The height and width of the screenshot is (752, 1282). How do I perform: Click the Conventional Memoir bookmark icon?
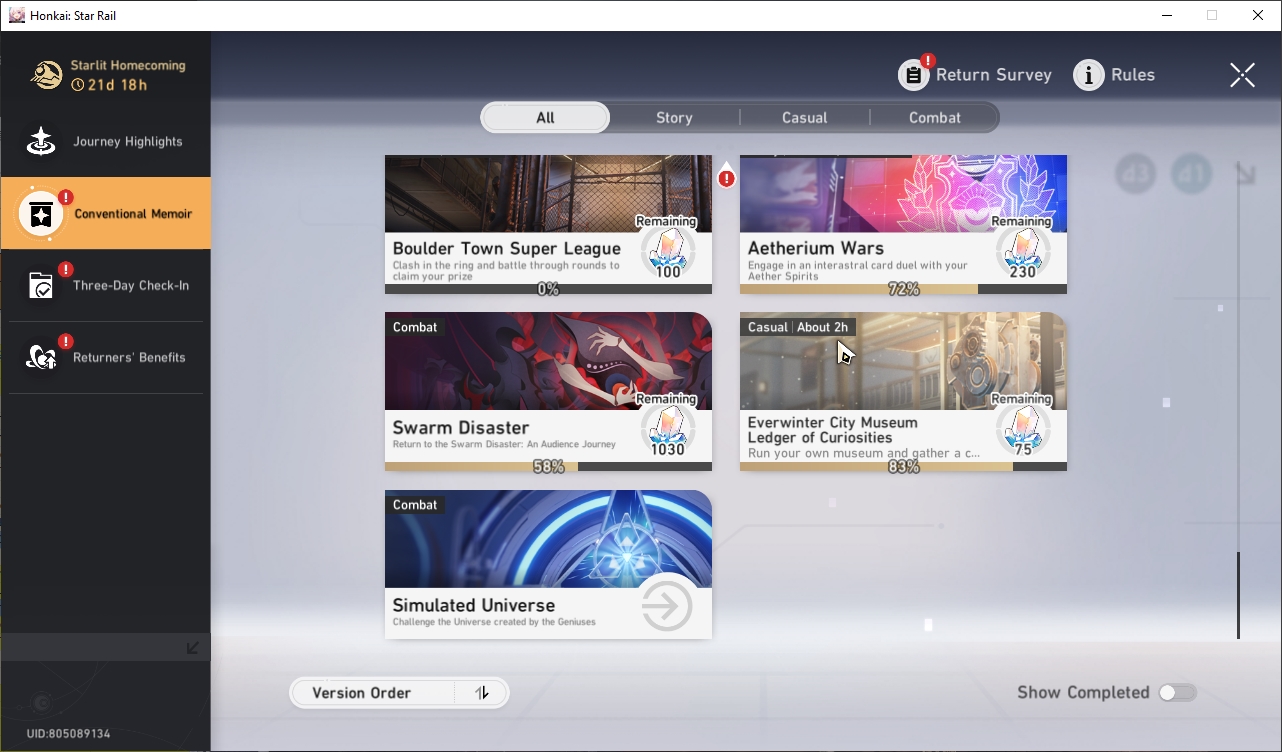(x=41, y=214)
